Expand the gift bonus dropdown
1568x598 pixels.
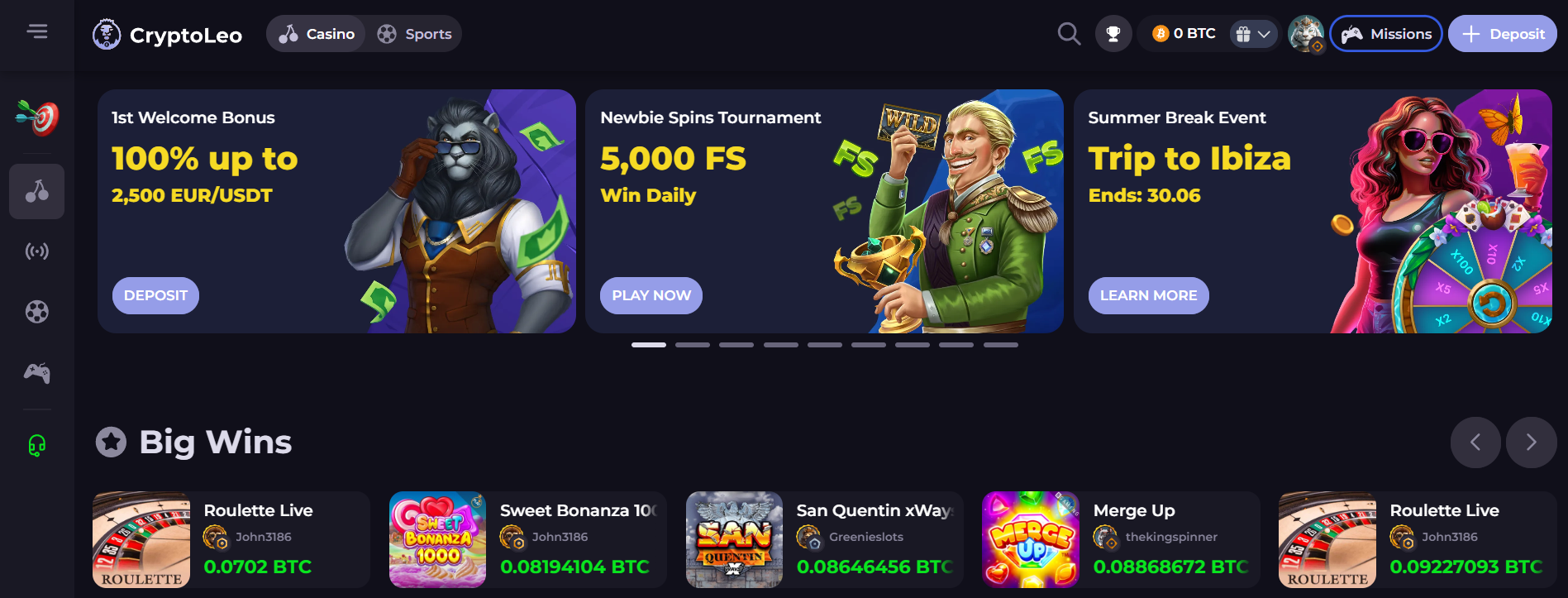pos(1253,34)
